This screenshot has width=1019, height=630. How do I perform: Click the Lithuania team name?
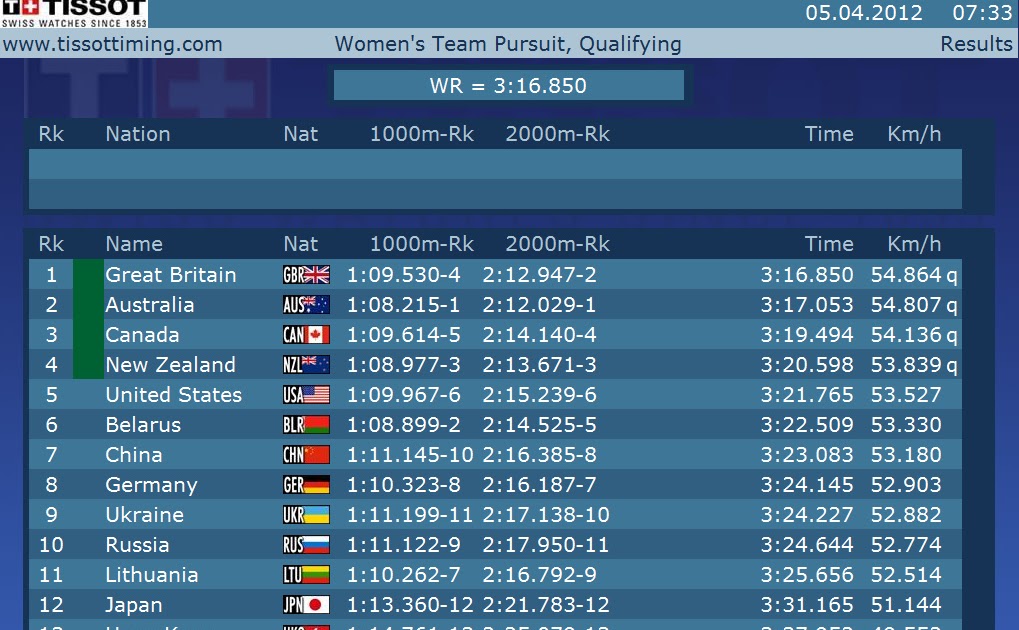coord(151,575)
